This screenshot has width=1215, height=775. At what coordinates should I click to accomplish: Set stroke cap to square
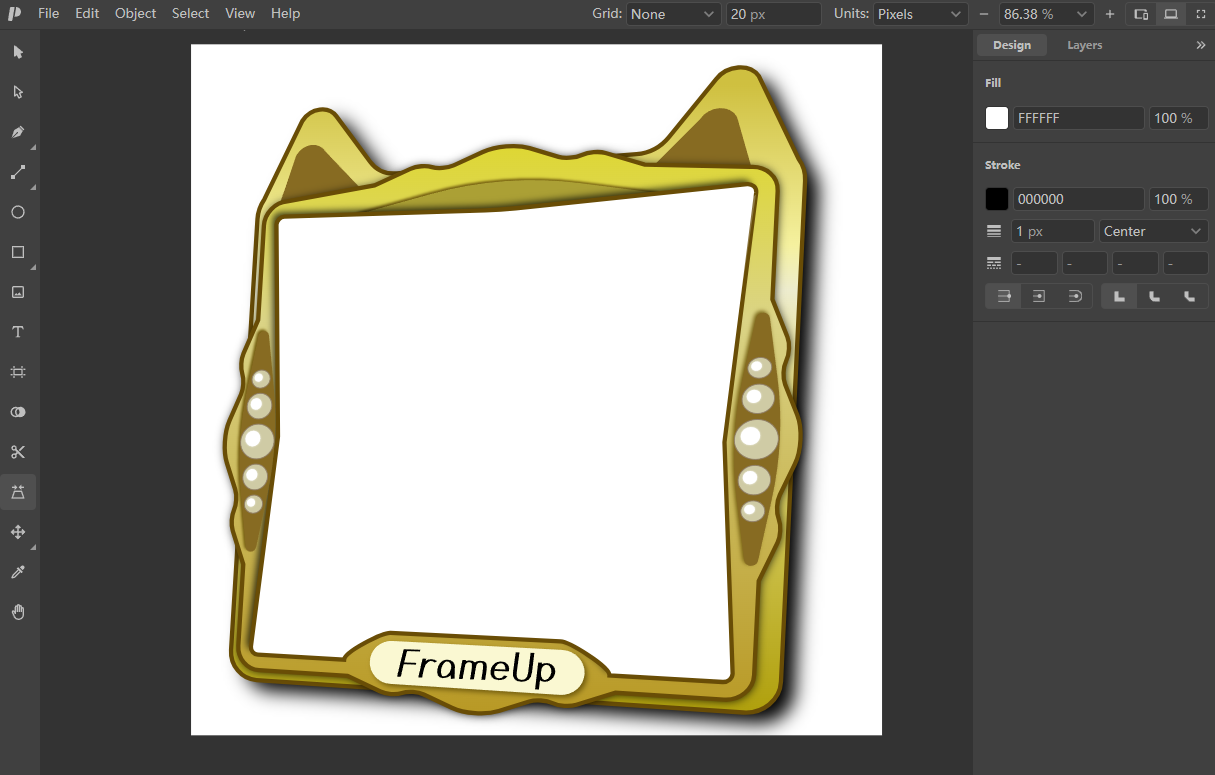click(x=1039, y=296)
